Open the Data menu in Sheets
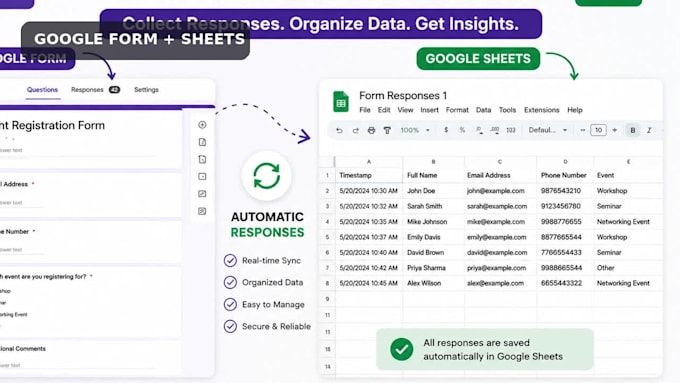This screenshot has width=680, height=383. (x=483, y=110)
